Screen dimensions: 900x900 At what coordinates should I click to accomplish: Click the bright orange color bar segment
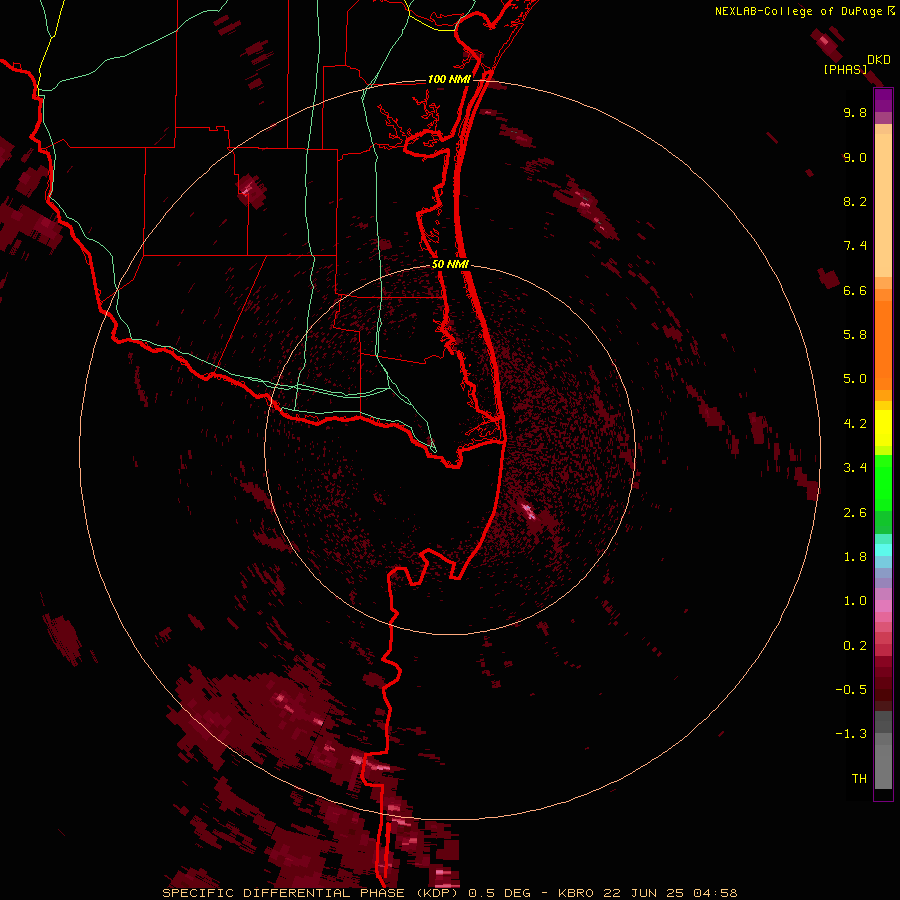pos(883,344)
